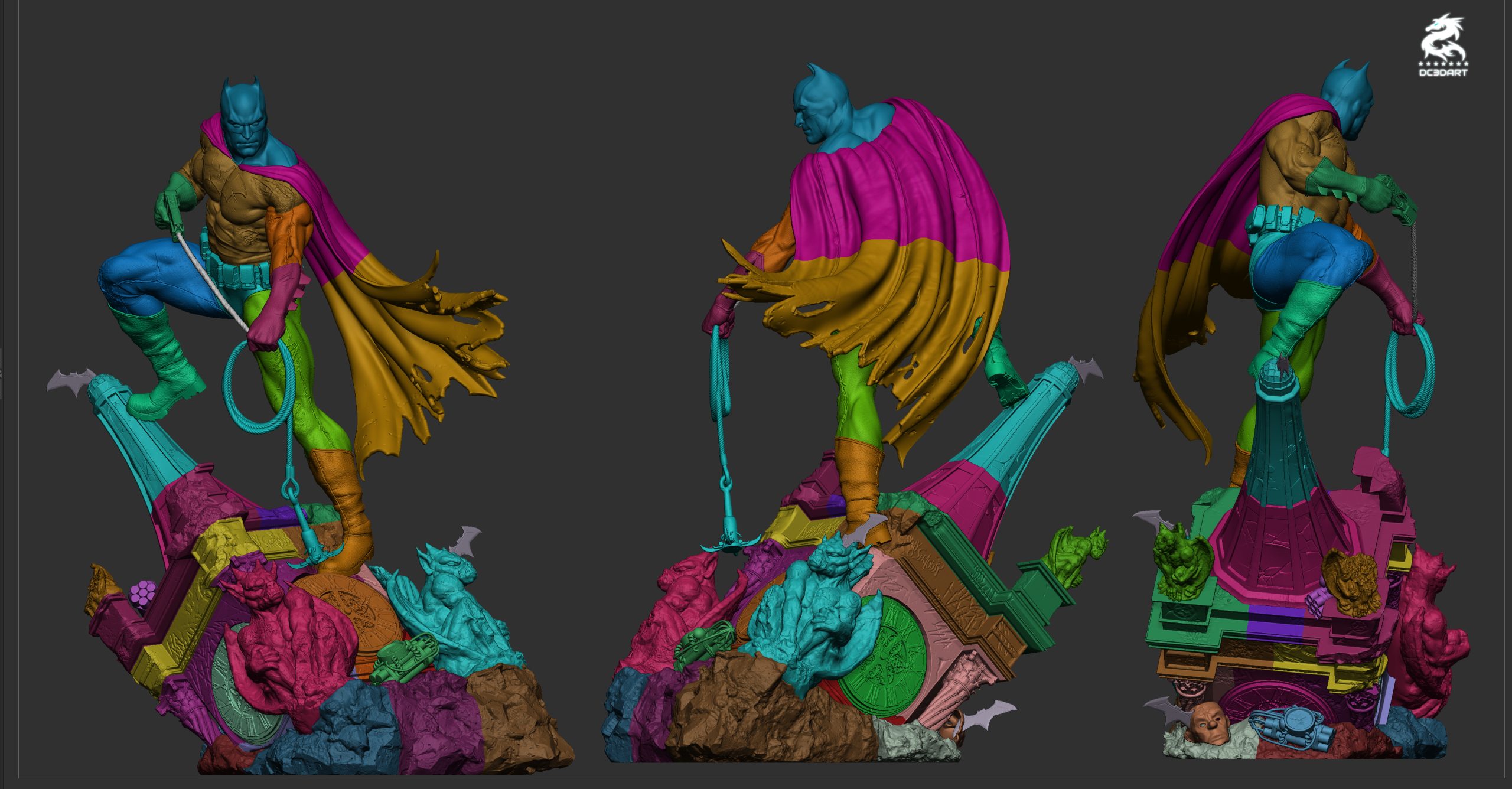Select the grey batarang beside the left view's spire tip

click(71, 381)
